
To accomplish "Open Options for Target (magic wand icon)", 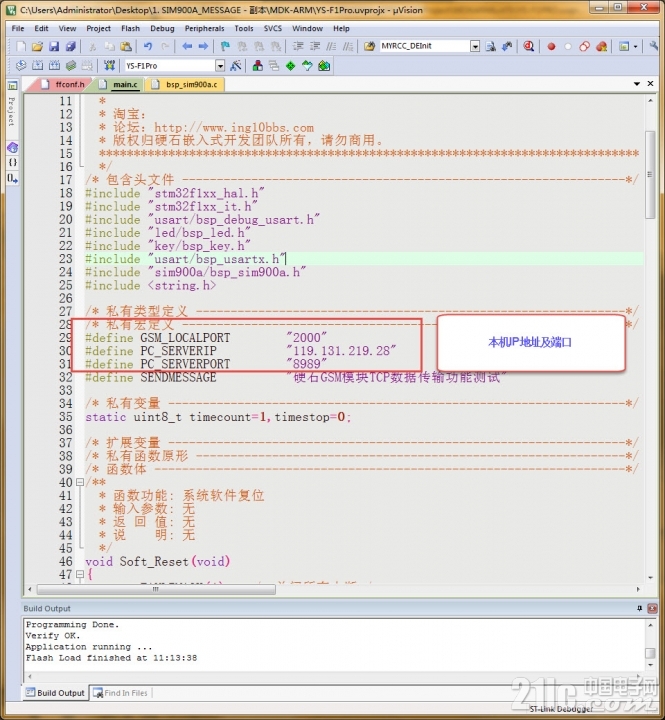I will (236, 66).
